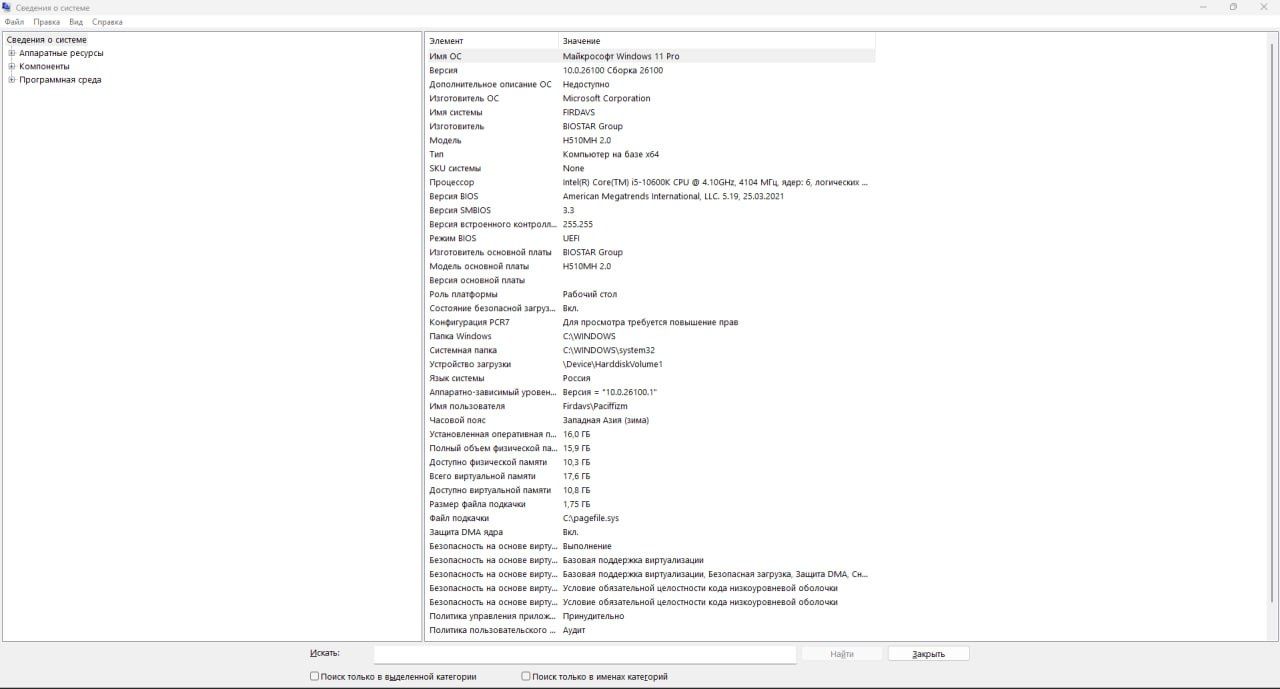The image size is (1280, 689).
Task: Open the Справка menu
Action: (x=108, y=22)
